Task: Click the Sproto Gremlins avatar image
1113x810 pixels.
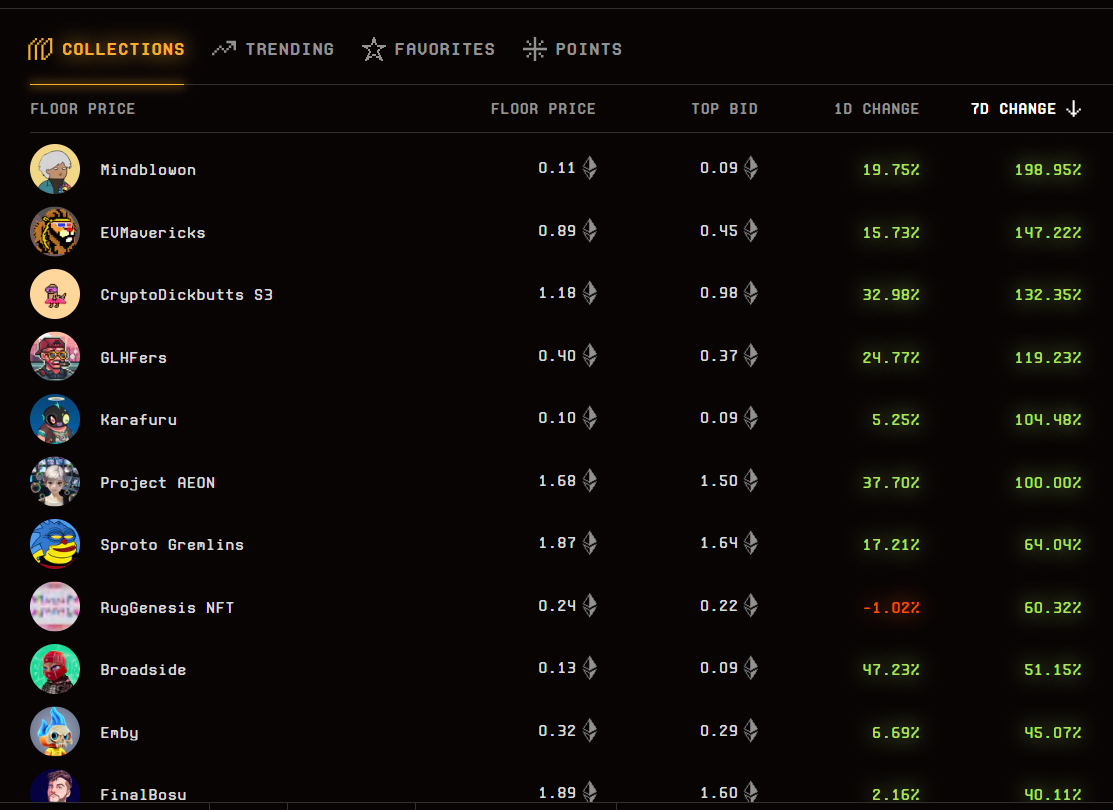Action: (x=55, y=544)
